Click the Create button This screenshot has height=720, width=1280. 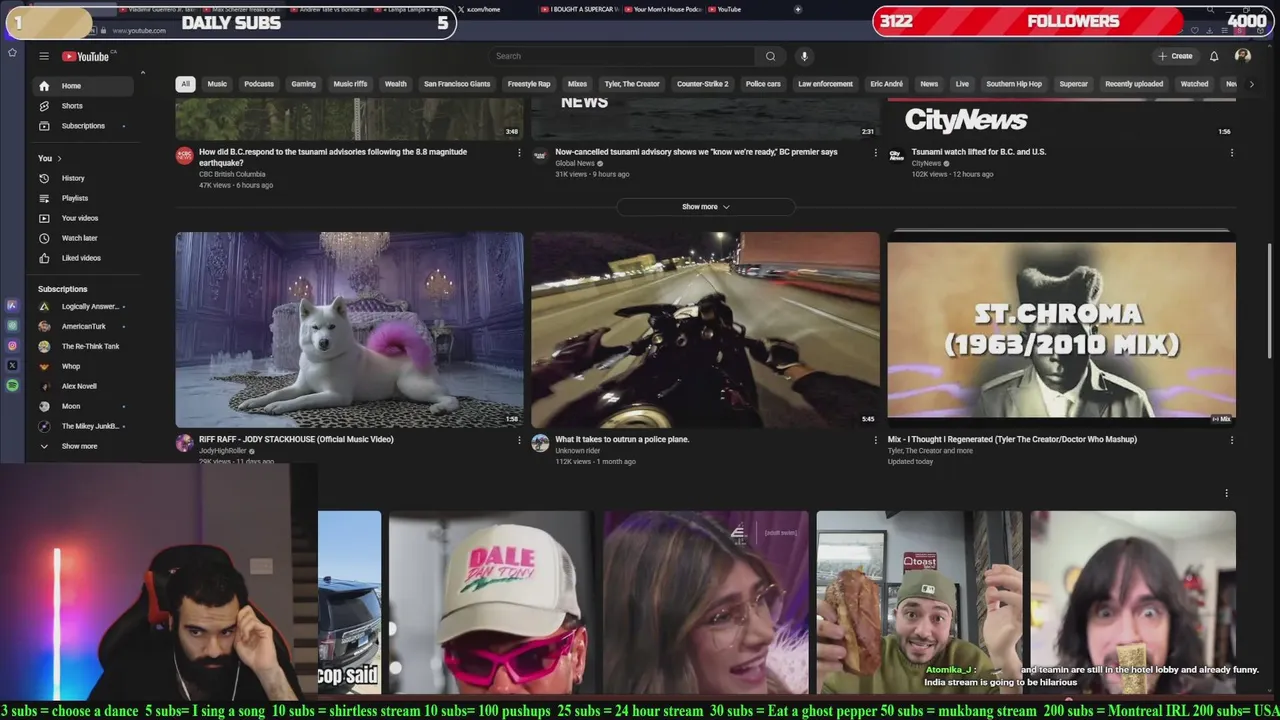(1176, 56)
